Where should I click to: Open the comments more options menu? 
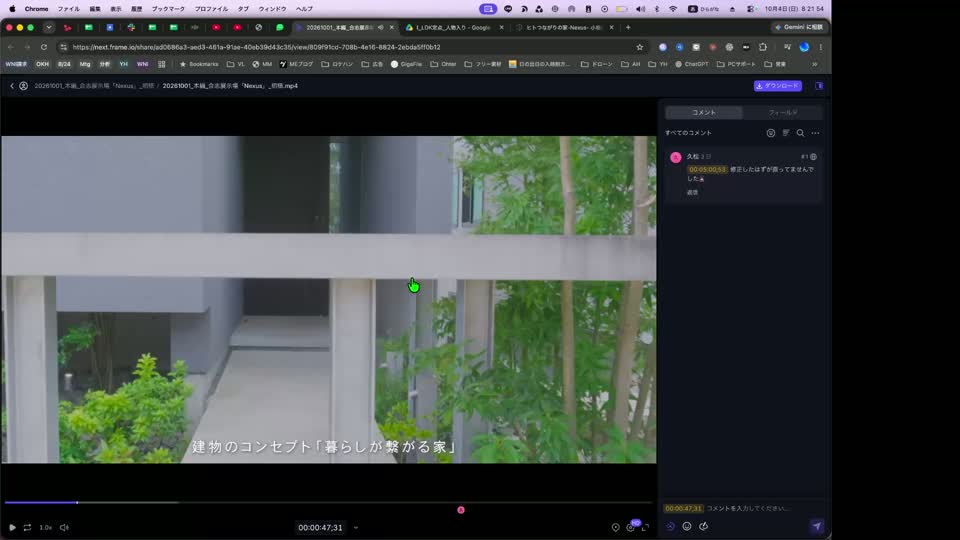point(816,133)
